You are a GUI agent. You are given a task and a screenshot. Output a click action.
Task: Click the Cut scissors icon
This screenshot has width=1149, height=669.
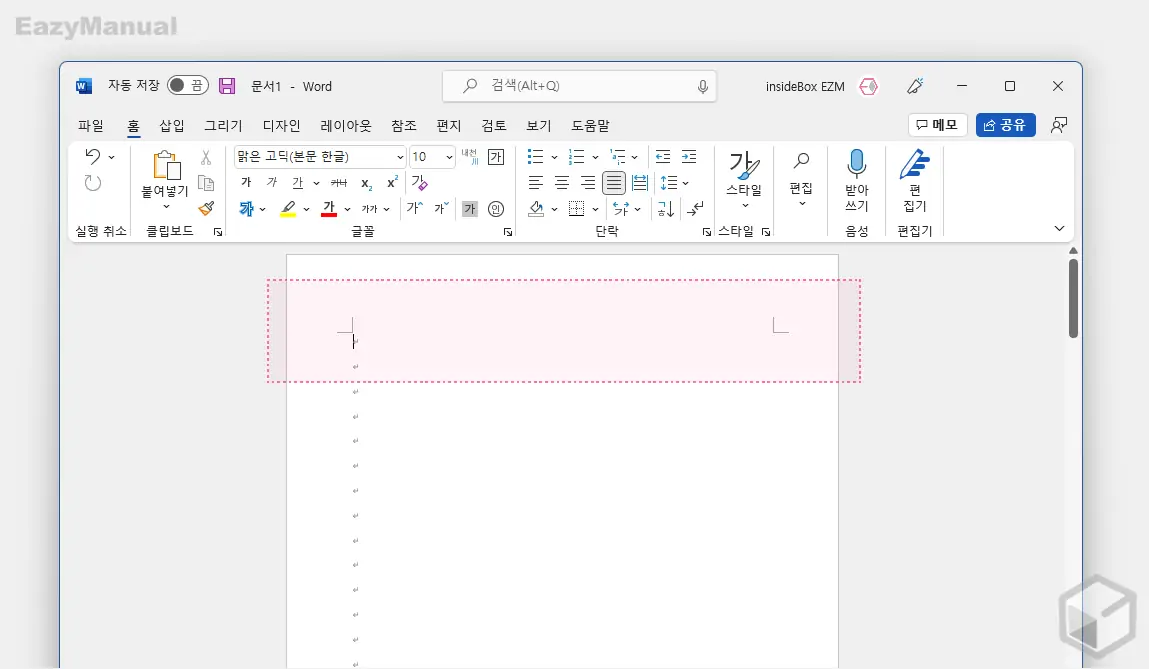[x=206, y=157]
